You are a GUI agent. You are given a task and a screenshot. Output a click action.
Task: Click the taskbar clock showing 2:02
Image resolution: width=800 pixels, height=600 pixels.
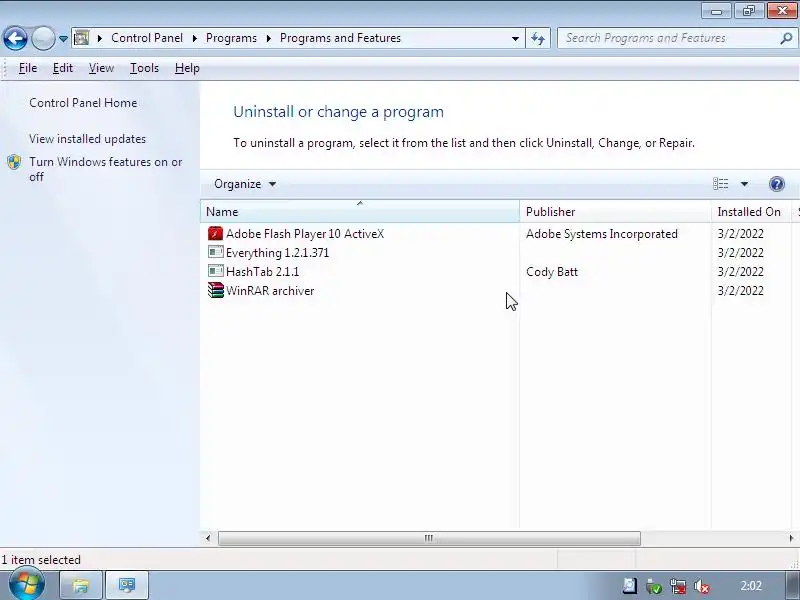751,586
